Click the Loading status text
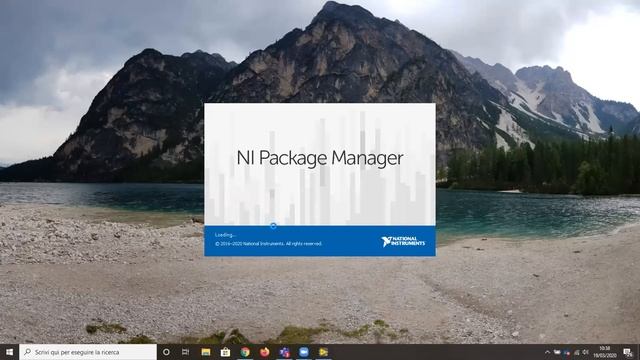Image resolution: width=640 pixels, height=360 pixels. 225,235
